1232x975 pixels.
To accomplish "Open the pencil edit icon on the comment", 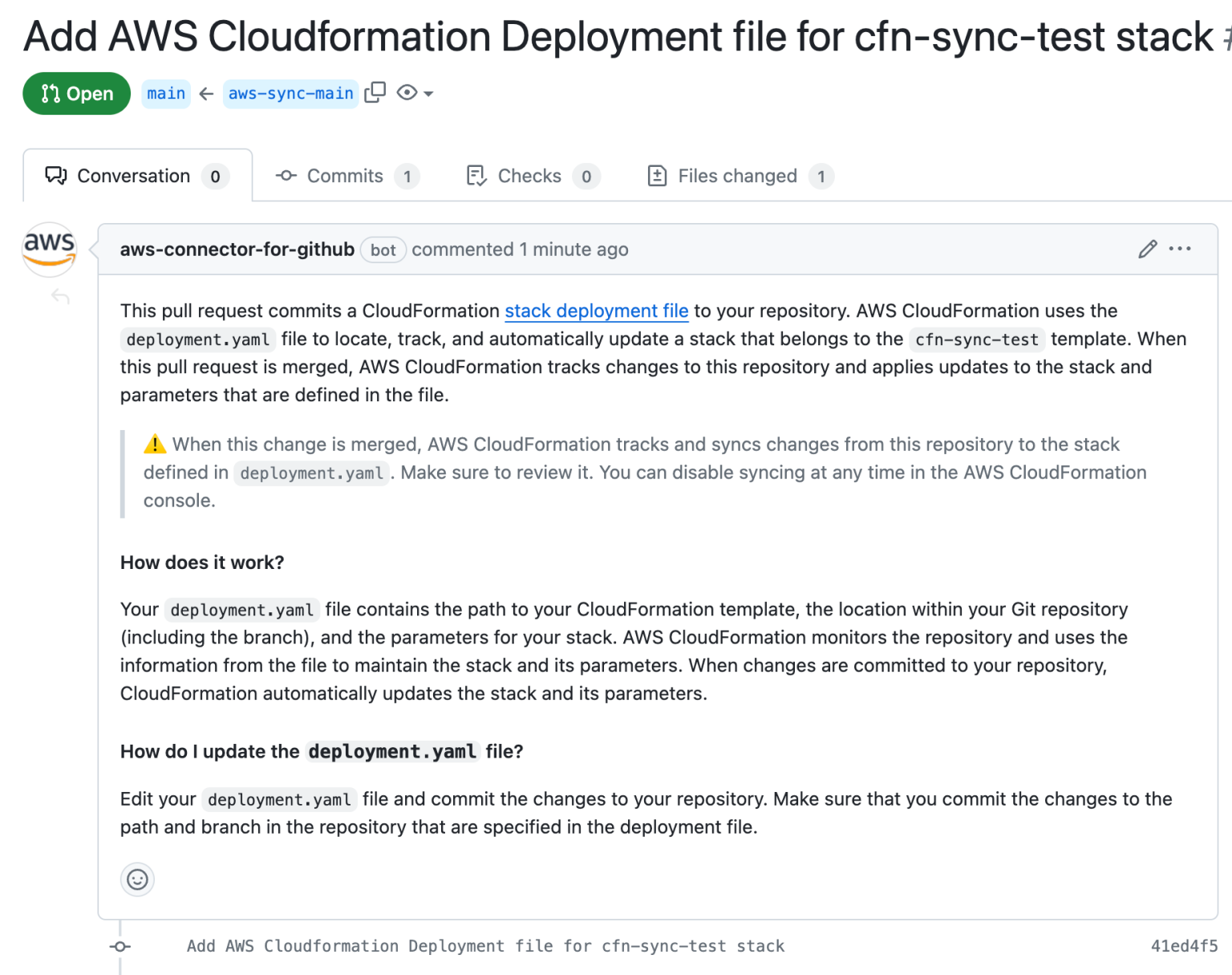I will [x=1145, y=249].
